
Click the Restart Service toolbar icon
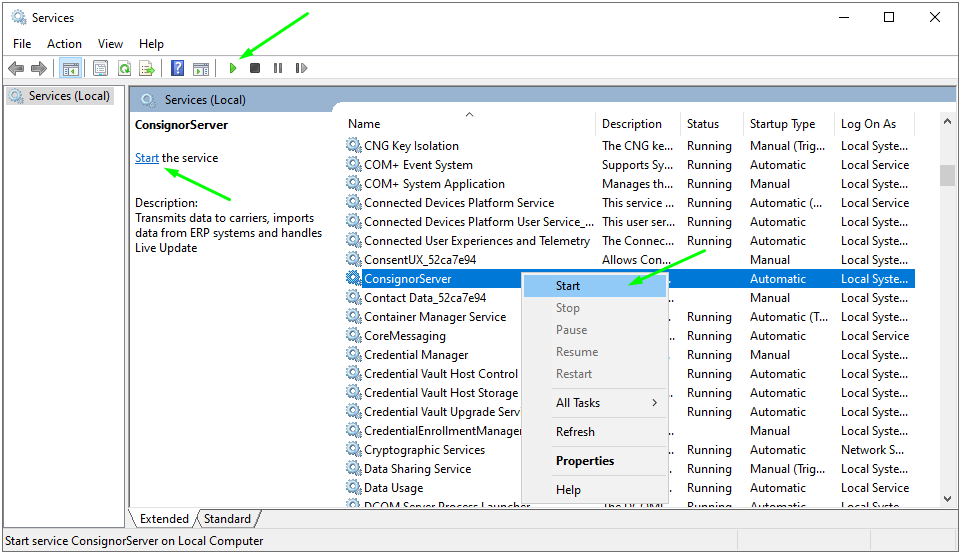[x=299, y=68]
